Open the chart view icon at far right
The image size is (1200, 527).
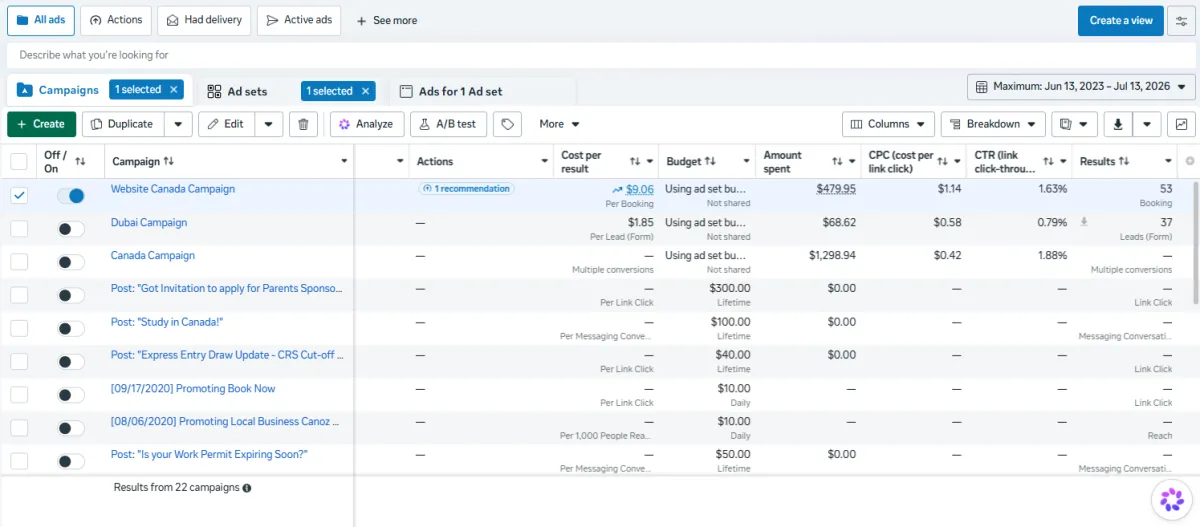click(x=1181, y=124)
